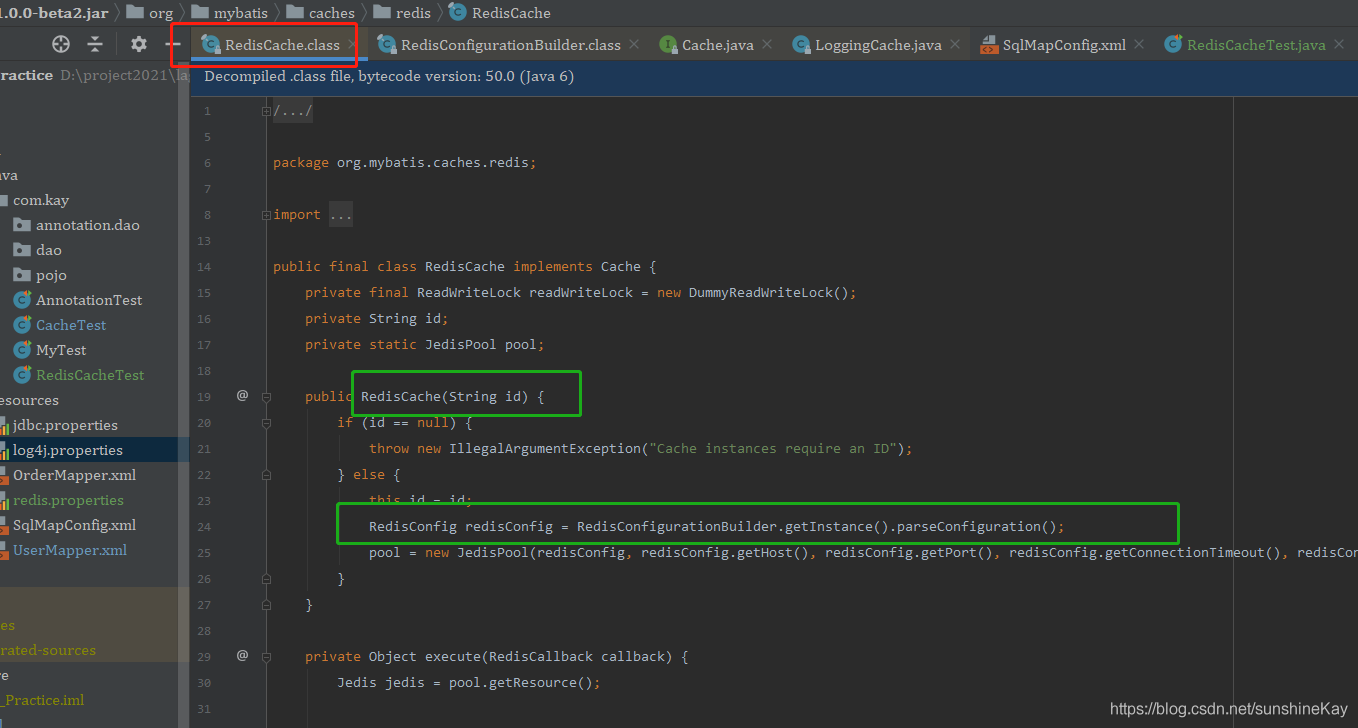Click the locate/select opened file icon
The width and height of the screenshot is (1358, 728).
pos(61,44)
